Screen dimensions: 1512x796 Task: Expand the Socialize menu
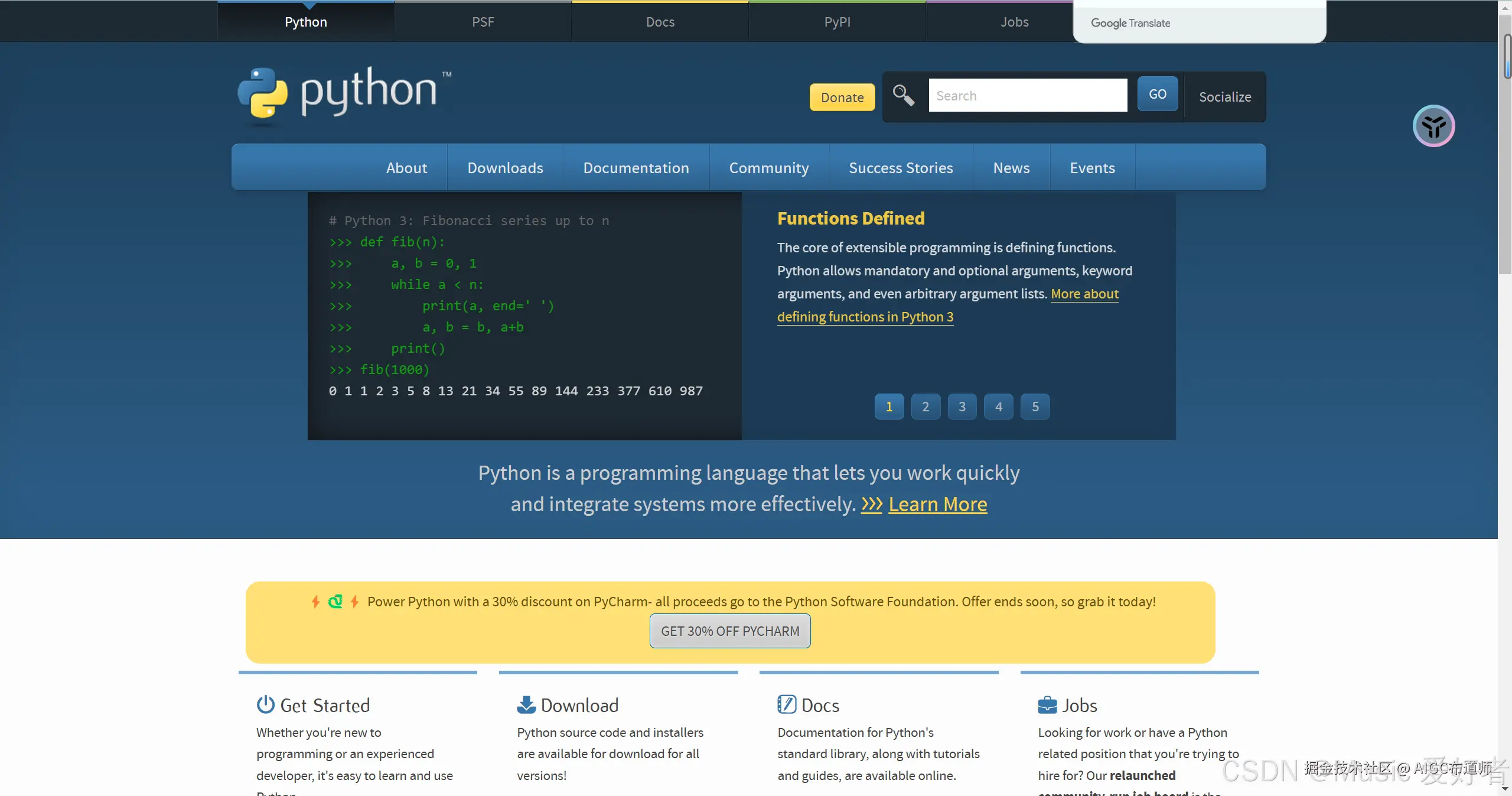coord(1224,97)
